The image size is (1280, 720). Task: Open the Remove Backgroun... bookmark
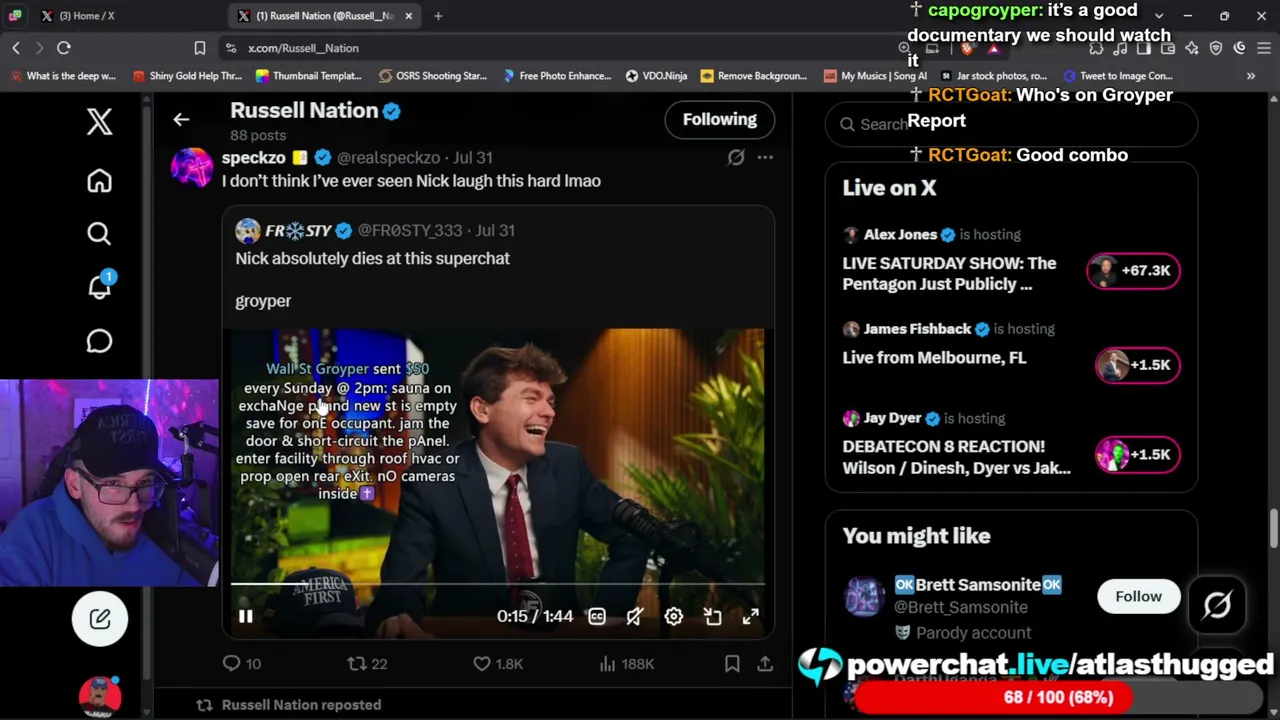pyautogui.click(x=754, y=76)
